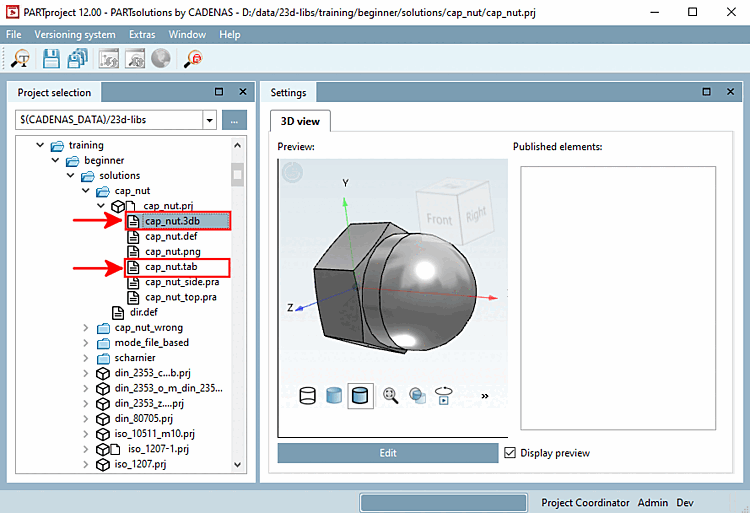
Task: Click the Edit button
Action: tap(388, 453)
